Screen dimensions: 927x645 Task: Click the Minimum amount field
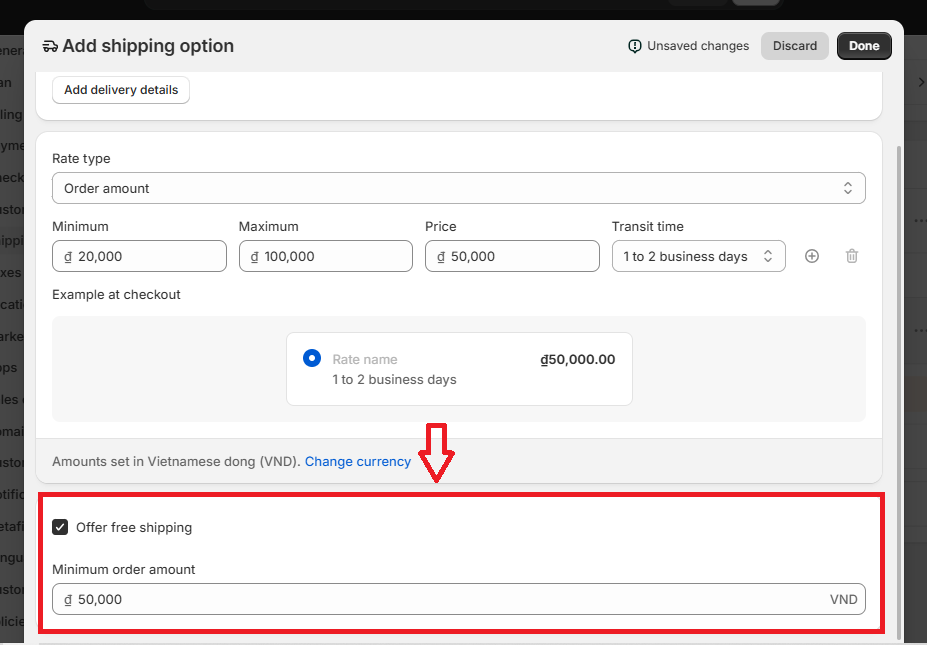139,256
